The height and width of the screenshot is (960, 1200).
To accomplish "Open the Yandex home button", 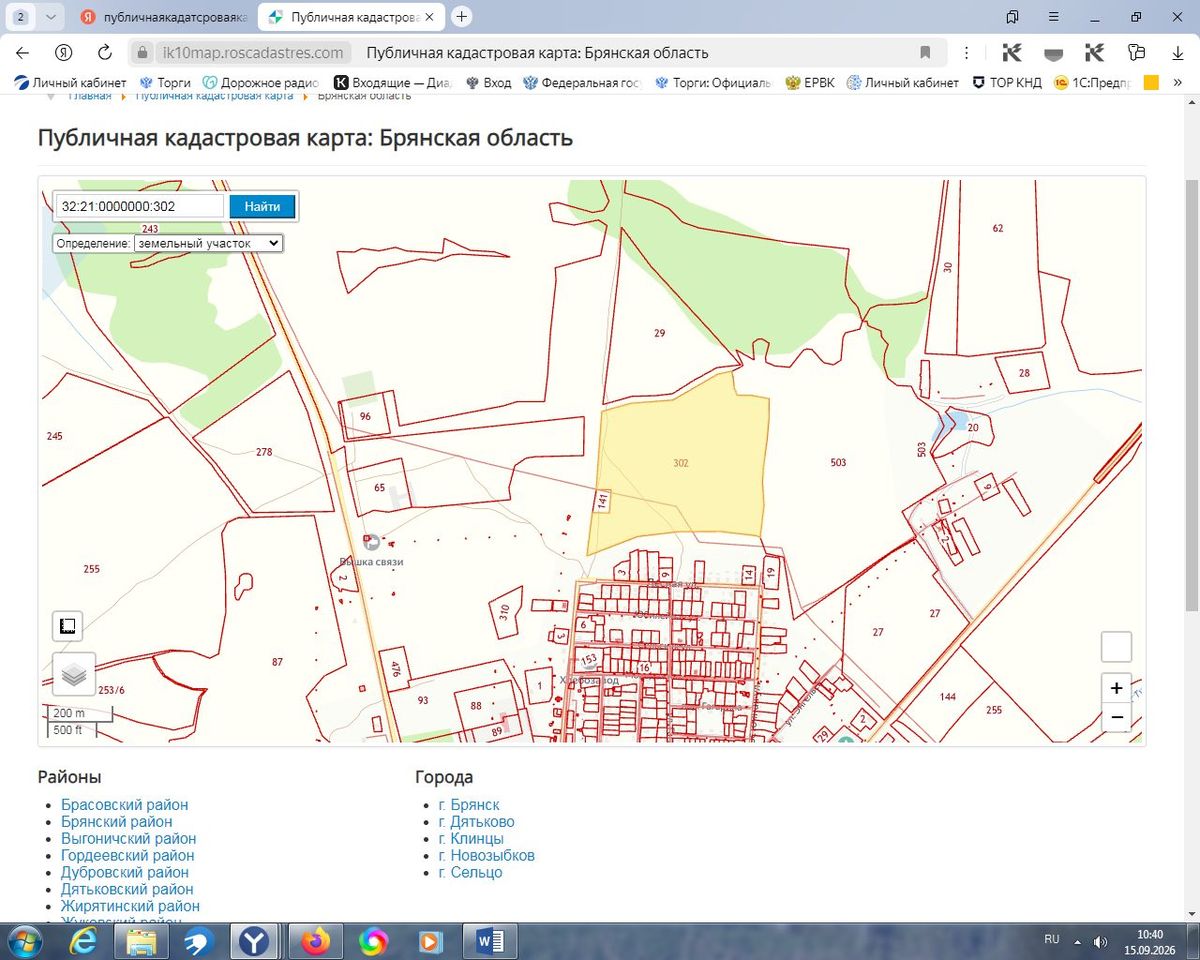I will pyautogui.click(x=63, y=53).
